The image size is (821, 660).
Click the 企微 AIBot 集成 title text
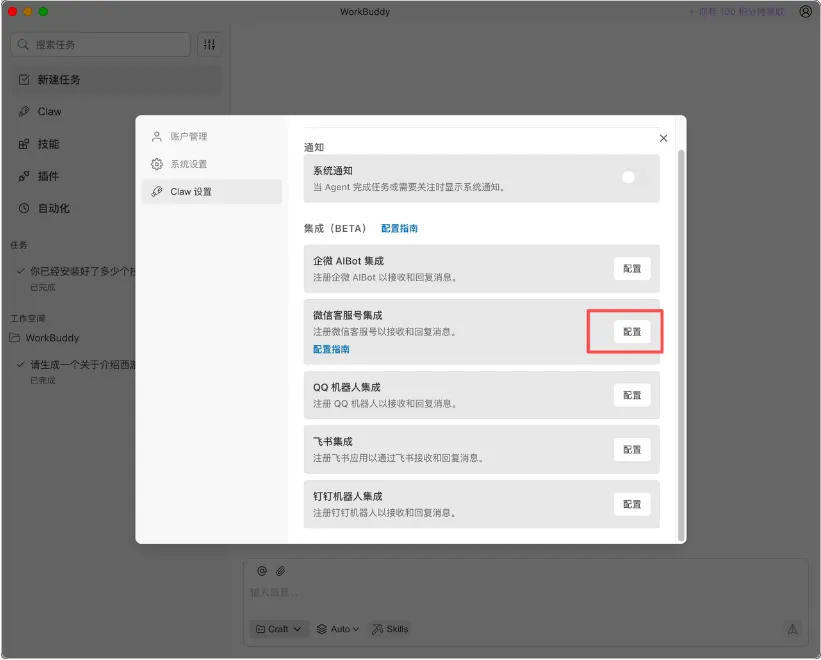click(349, 261)
